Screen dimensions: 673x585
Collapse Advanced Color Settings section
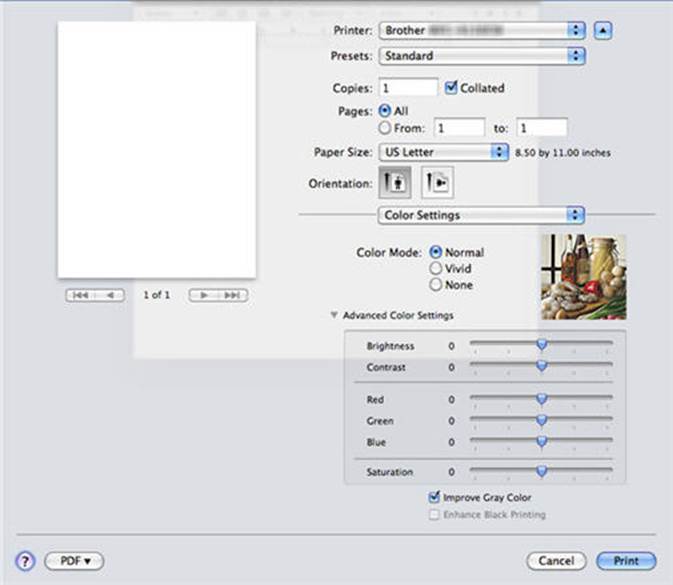[x=333, y=316]
